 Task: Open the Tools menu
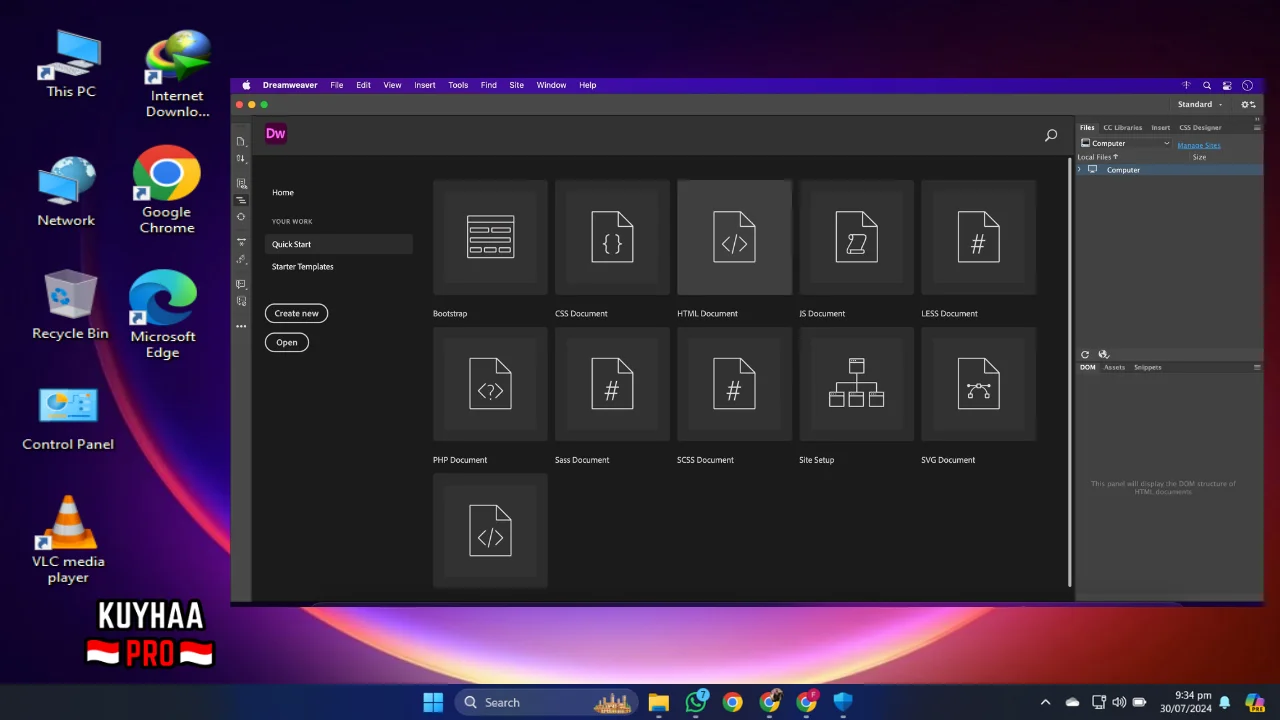(458, 85)
